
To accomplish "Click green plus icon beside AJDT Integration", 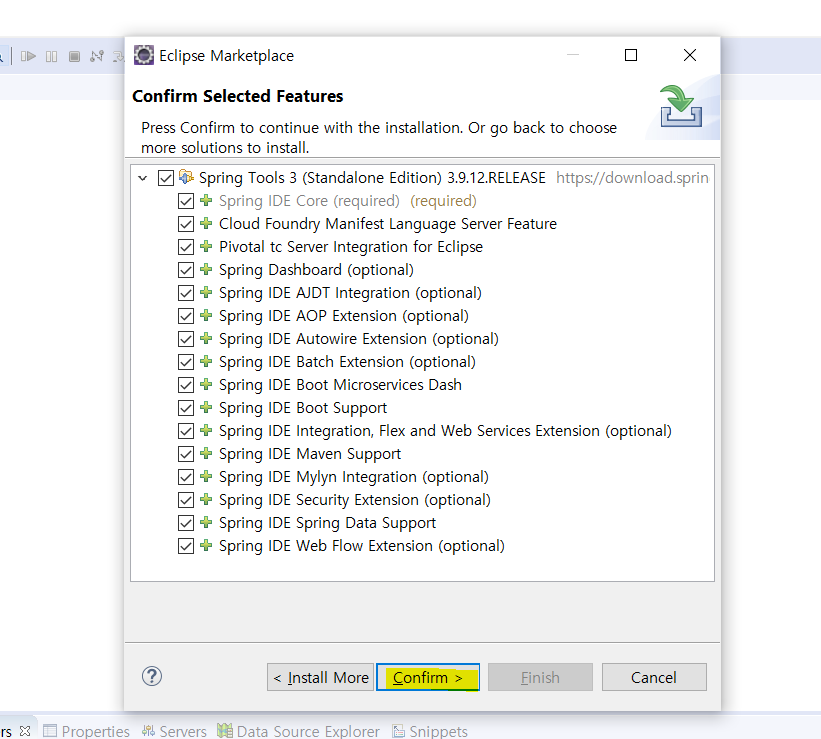I will [x=206, y=292].
